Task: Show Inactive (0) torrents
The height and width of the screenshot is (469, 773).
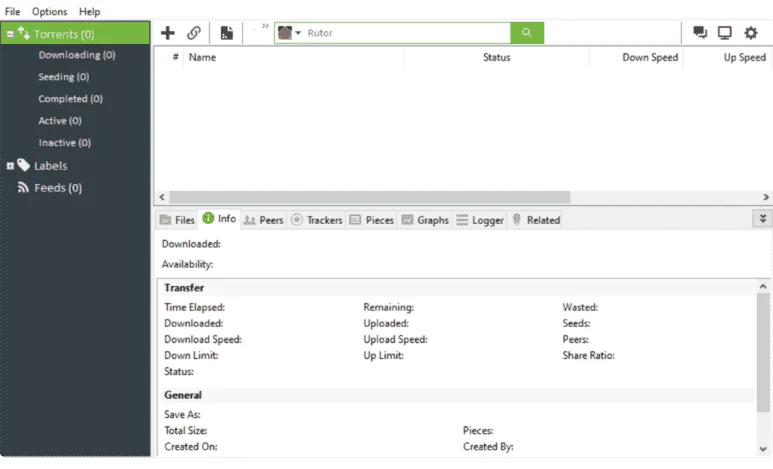Action: pos(65,143)
